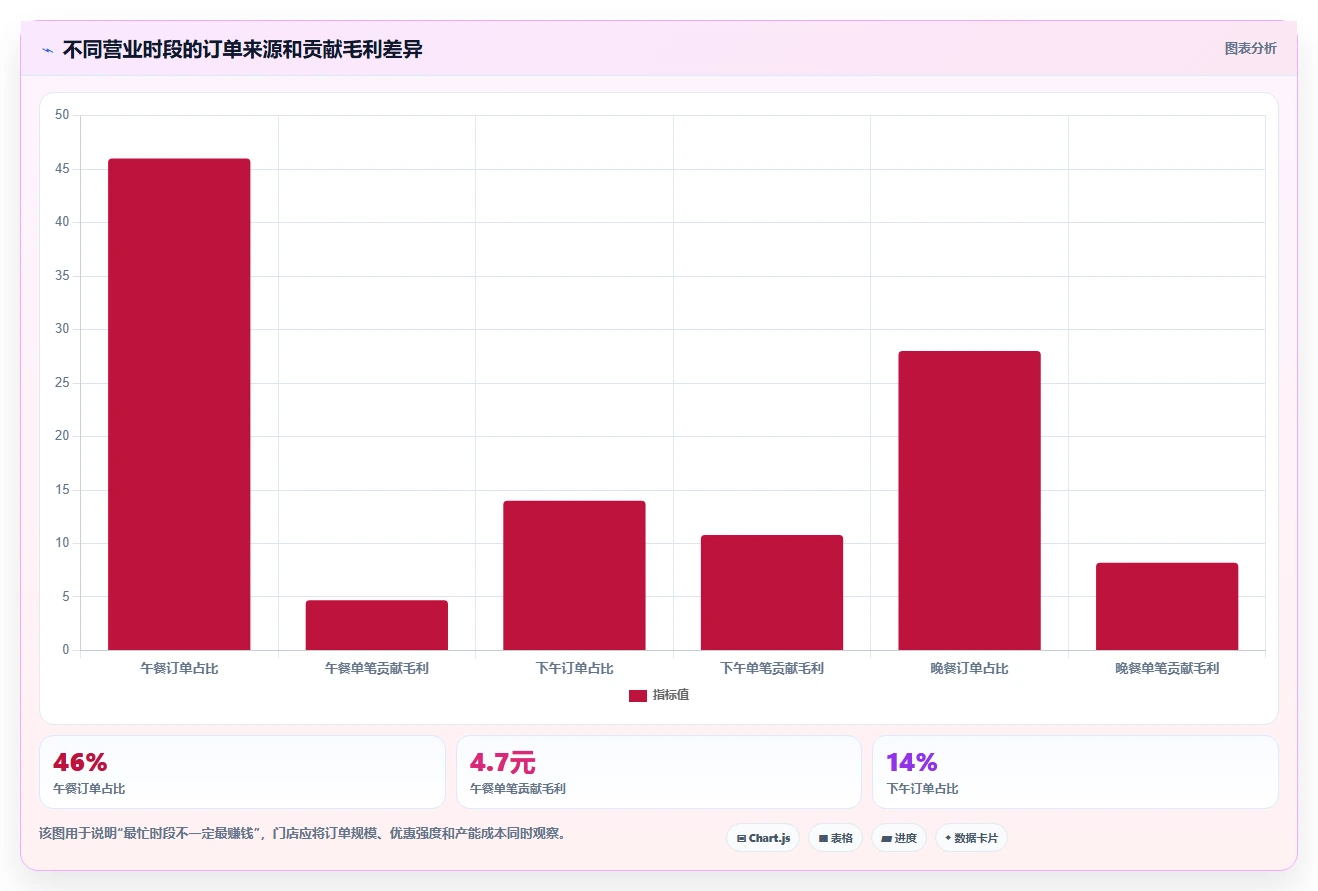Open the 进度 tag chip

coord(899,838)
